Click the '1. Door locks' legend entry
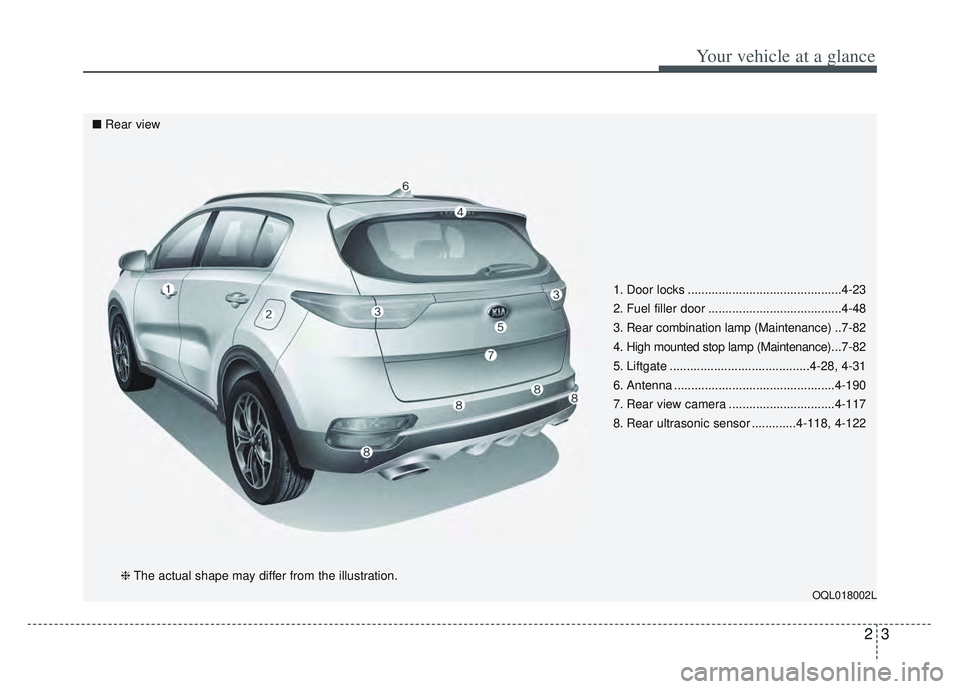The height and width of the screenshot is (689, 960). 739,290
